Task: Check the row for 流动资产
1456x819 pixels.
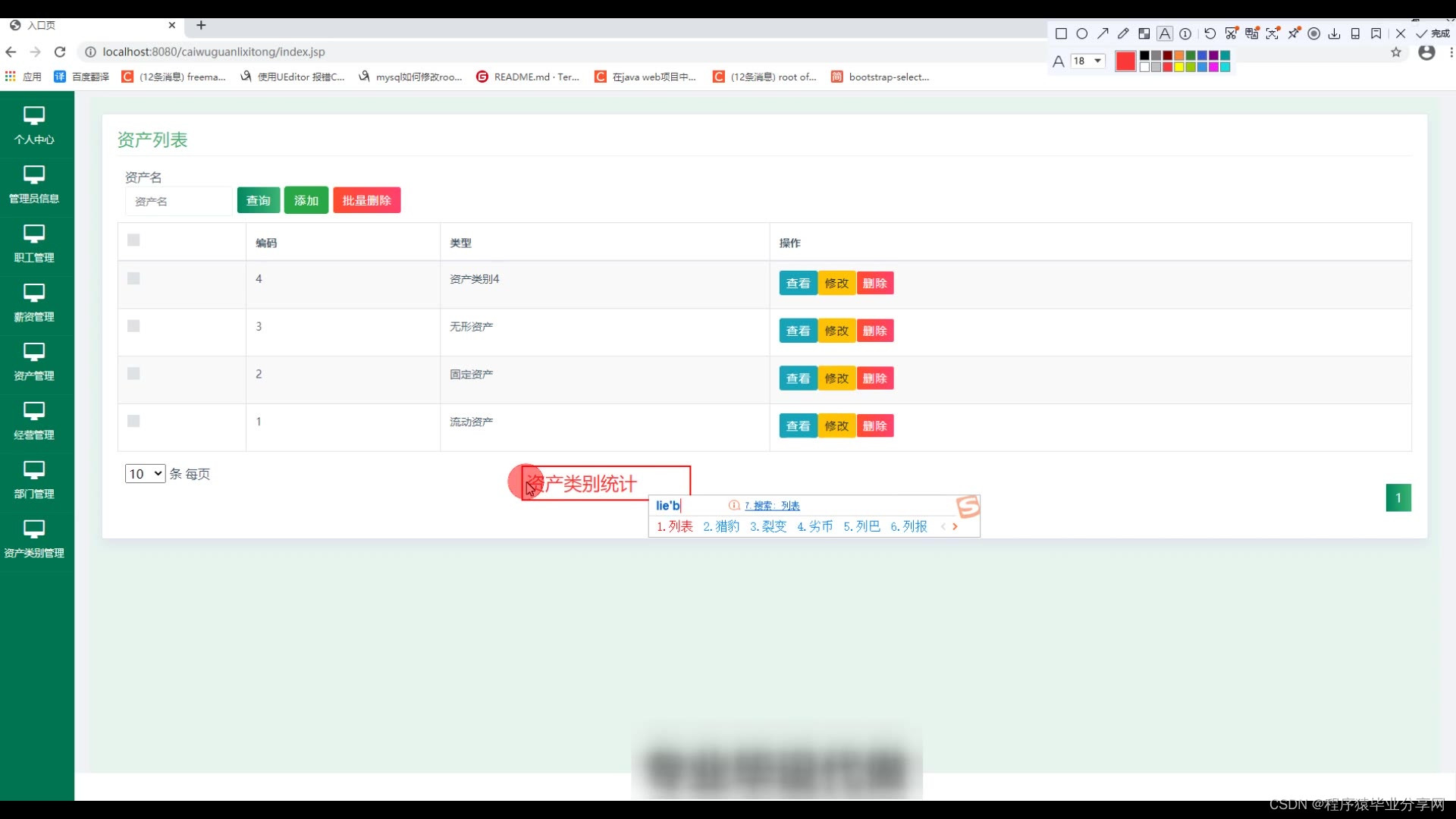Action: (133, 422)
